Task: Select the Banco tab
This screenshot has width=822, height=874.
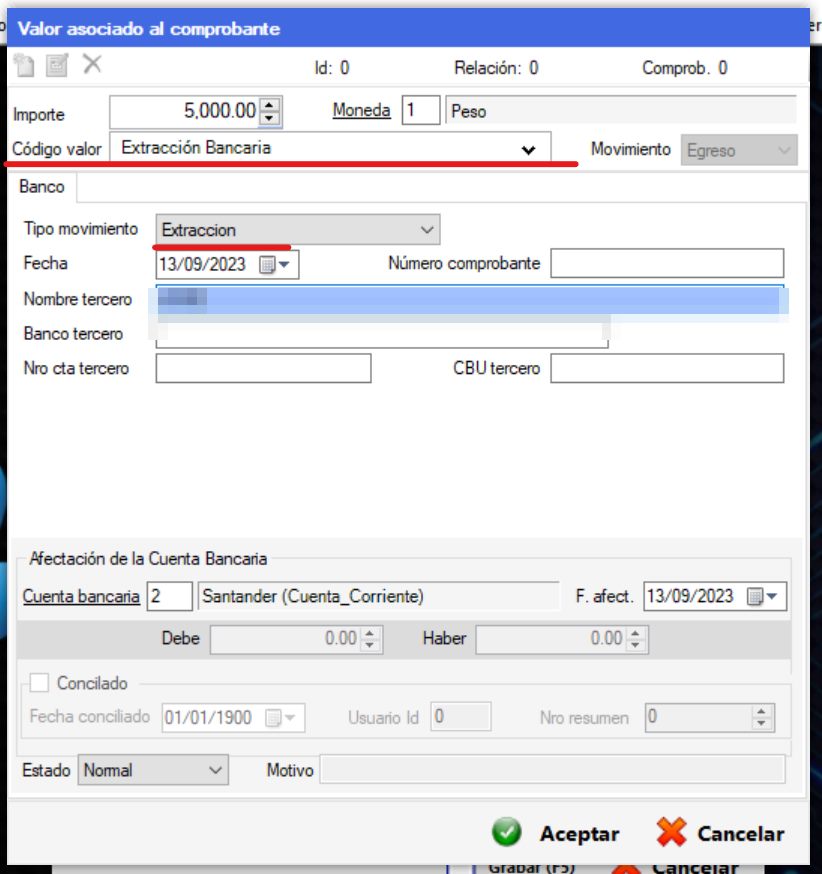Action: tap(42, 186)
